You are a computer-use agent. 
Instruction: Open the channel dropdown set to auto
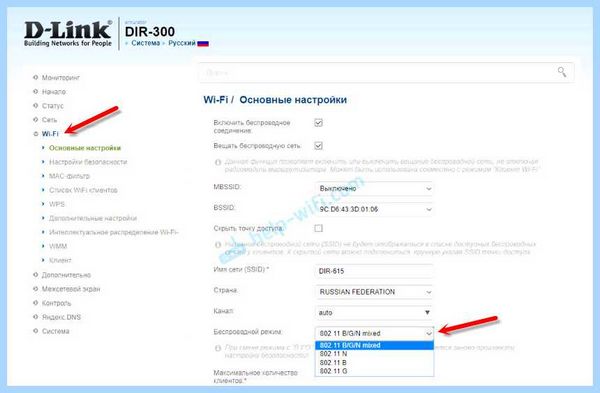coord(374,313)
